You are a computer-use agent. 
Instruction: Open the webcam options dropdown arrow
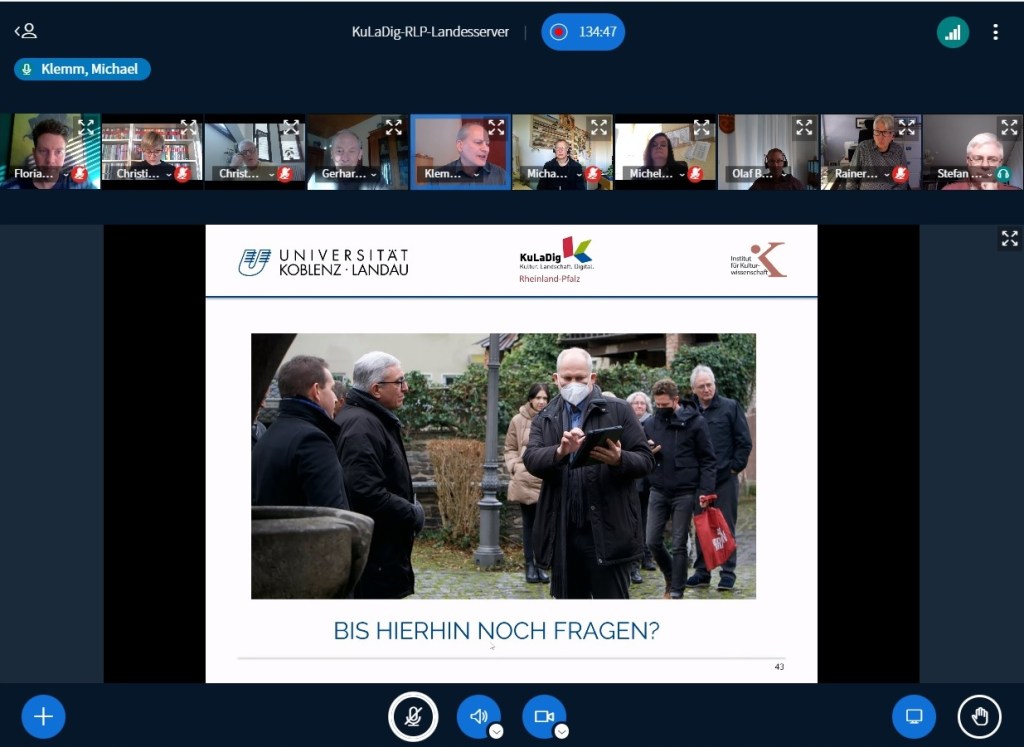coord(562,731)
